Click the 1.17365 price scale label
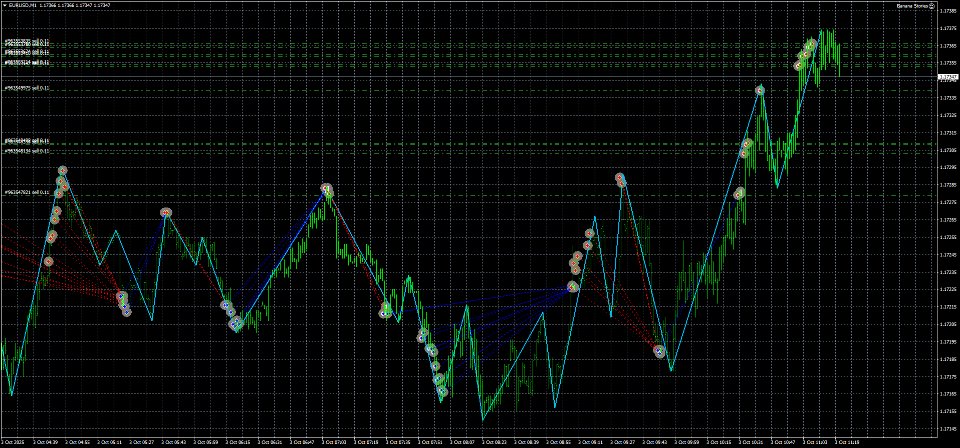960x448 pixels. [948, 46]
